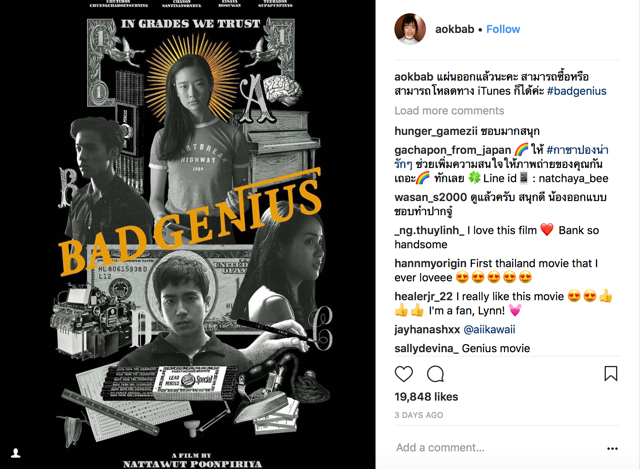
Task: Focus the Add a comment field
Action: coord(498,448)
